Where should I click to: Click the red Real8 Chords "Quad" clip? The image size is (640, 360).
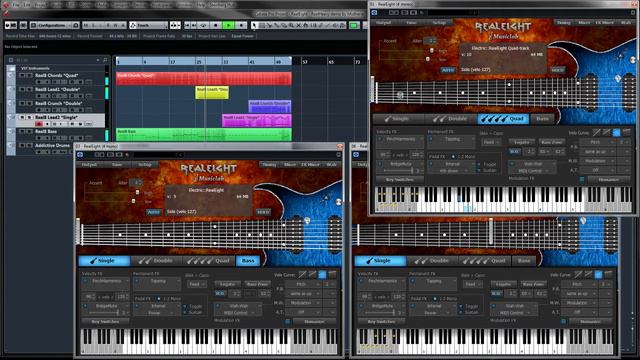(x=204, y=78)
